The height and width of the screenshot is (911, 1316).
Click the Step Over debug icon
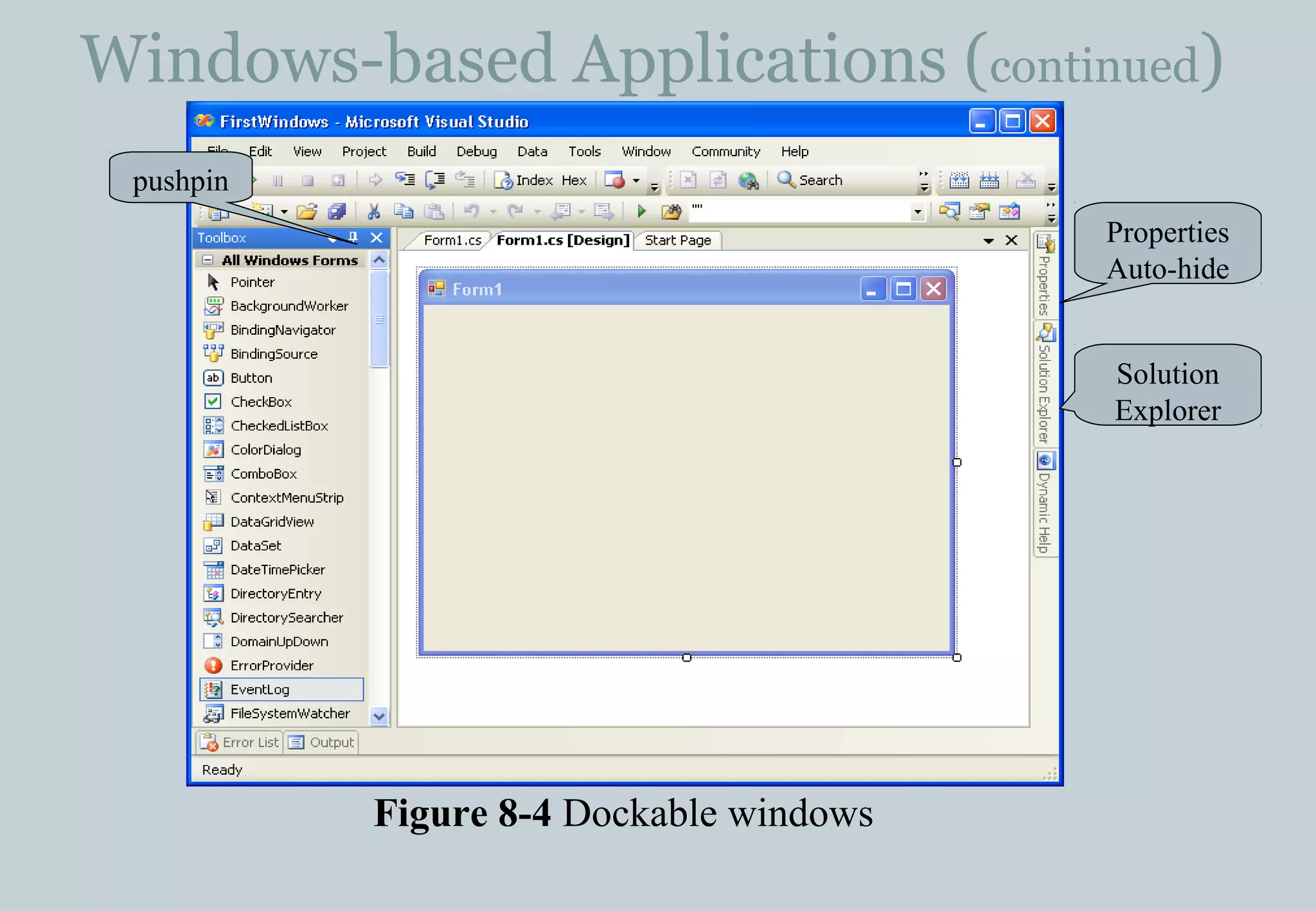(x=435, y=179)
